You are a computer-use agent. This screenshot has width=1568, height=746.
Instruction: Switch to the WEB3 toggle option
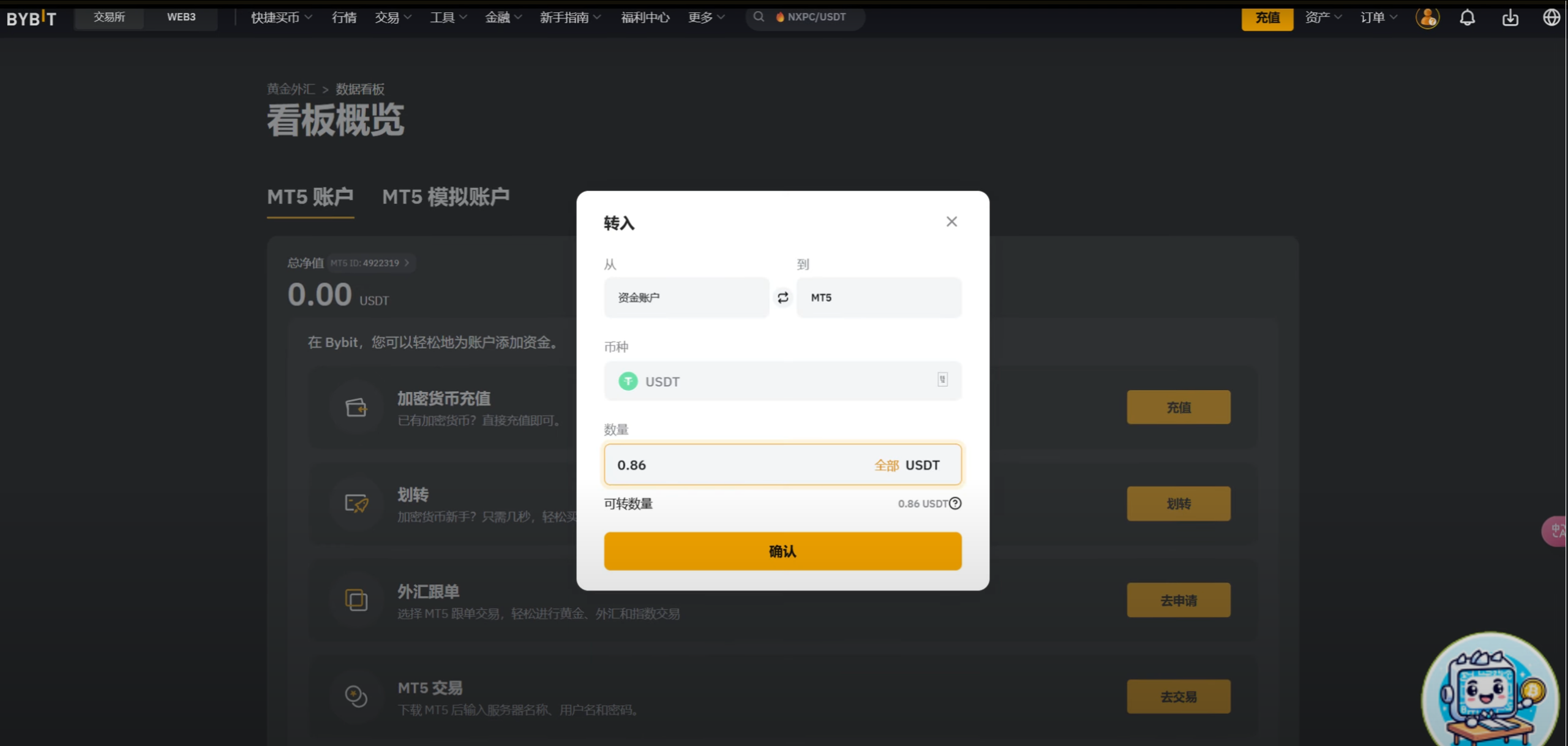click(x=181, y=17)
